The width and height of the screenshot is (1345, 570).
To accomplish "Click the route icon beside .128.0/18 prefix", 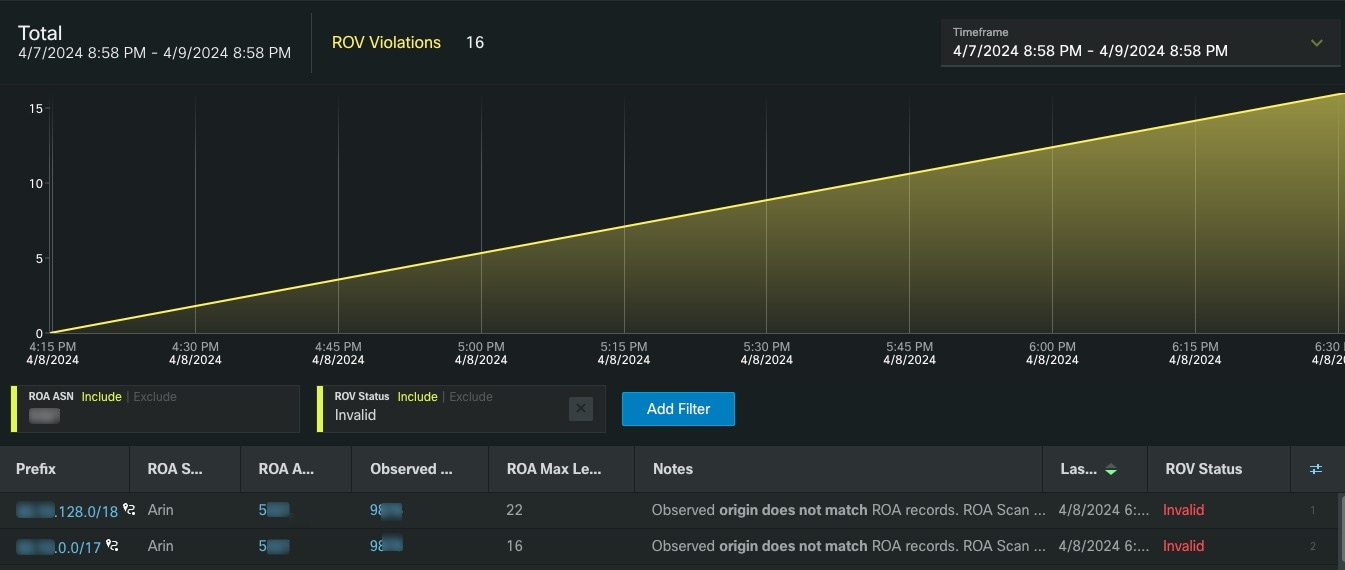I will pos(128,510).
